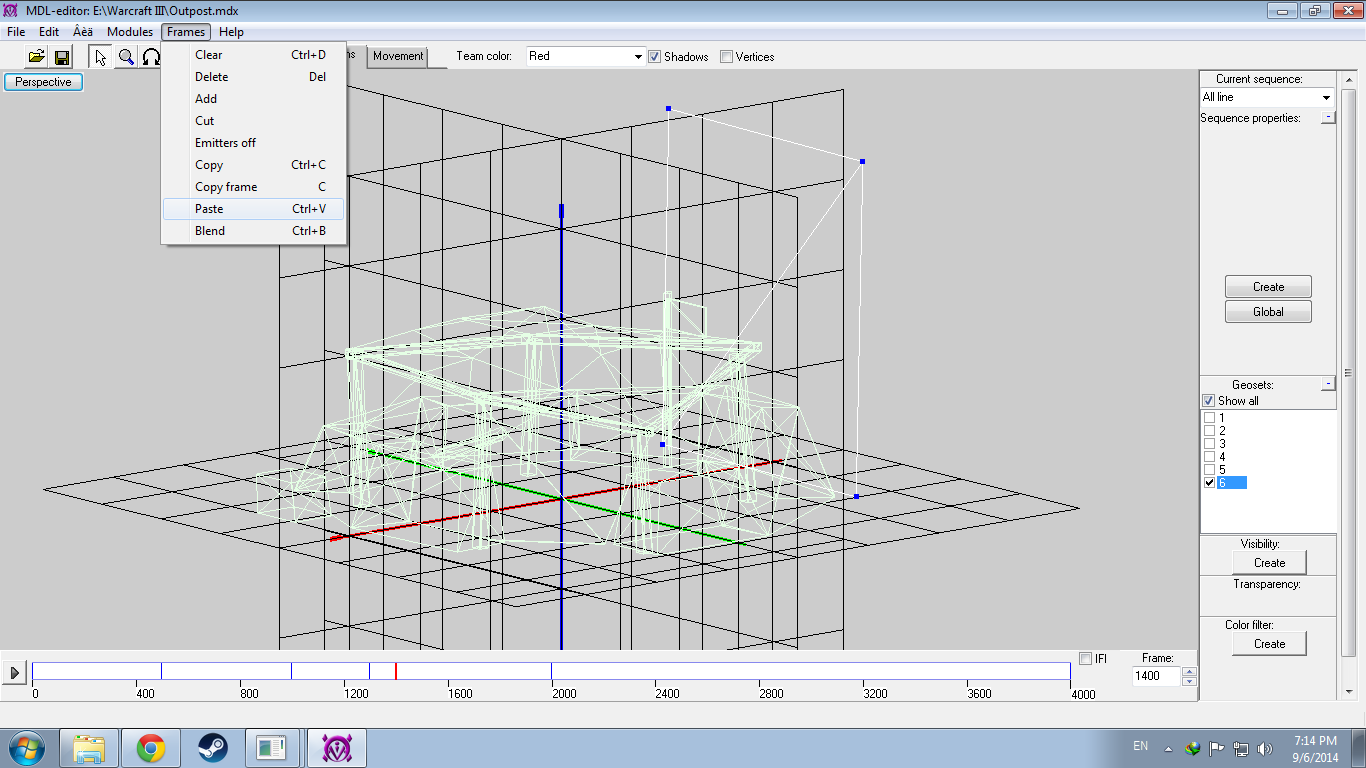The width and height of the screenshot is (1366, 768).
Task: Click Create under Visibility
Action: coord(1269,563)
